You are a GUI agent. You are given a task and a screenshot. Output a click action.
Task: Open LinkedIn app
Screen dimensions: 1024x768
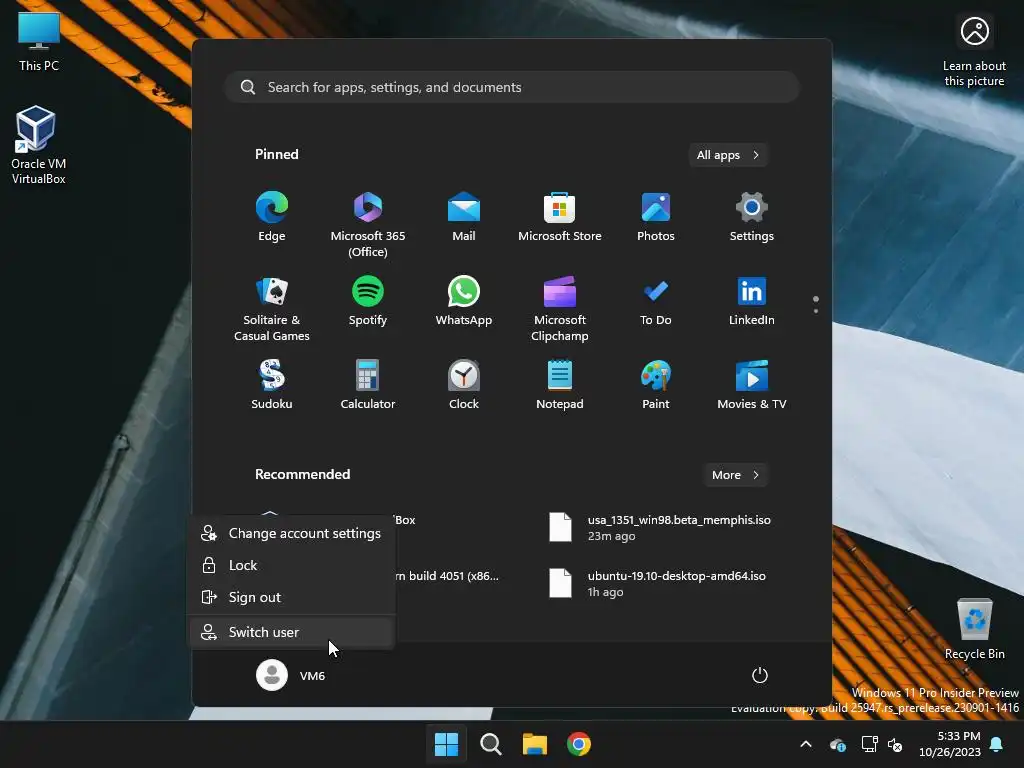752,301
